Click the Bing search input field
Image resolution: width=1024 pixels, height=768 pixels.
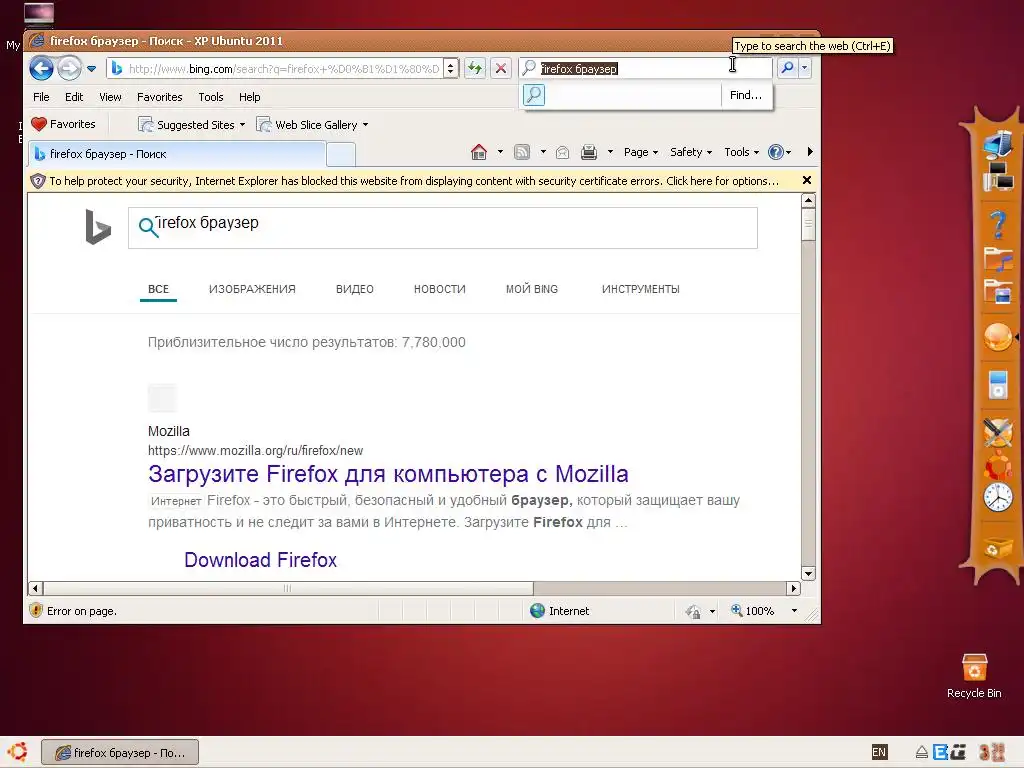[x=443, y=227]
